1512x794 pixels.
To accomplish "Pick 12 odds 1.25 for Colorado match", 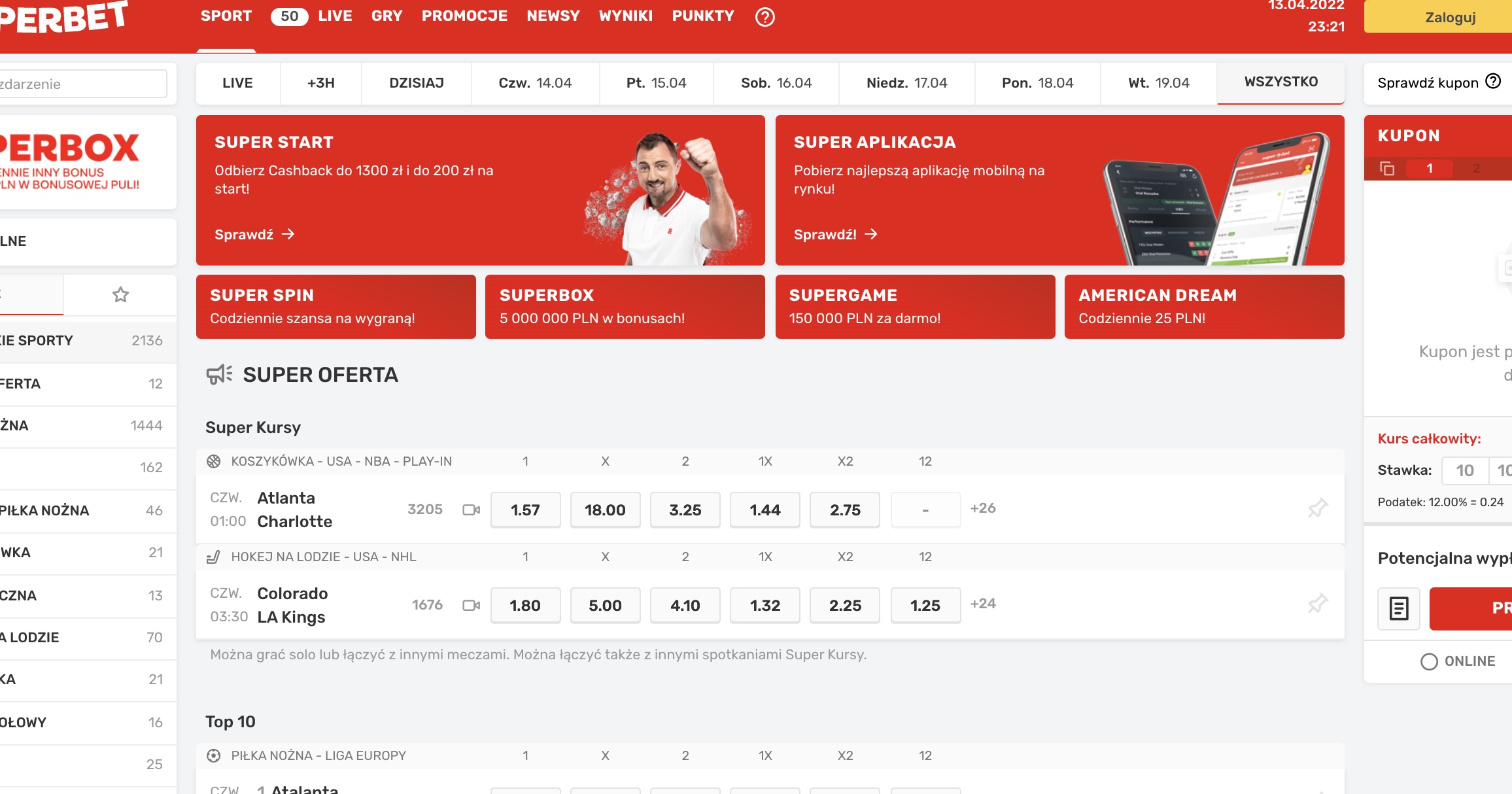I will [x=925, y=605].
